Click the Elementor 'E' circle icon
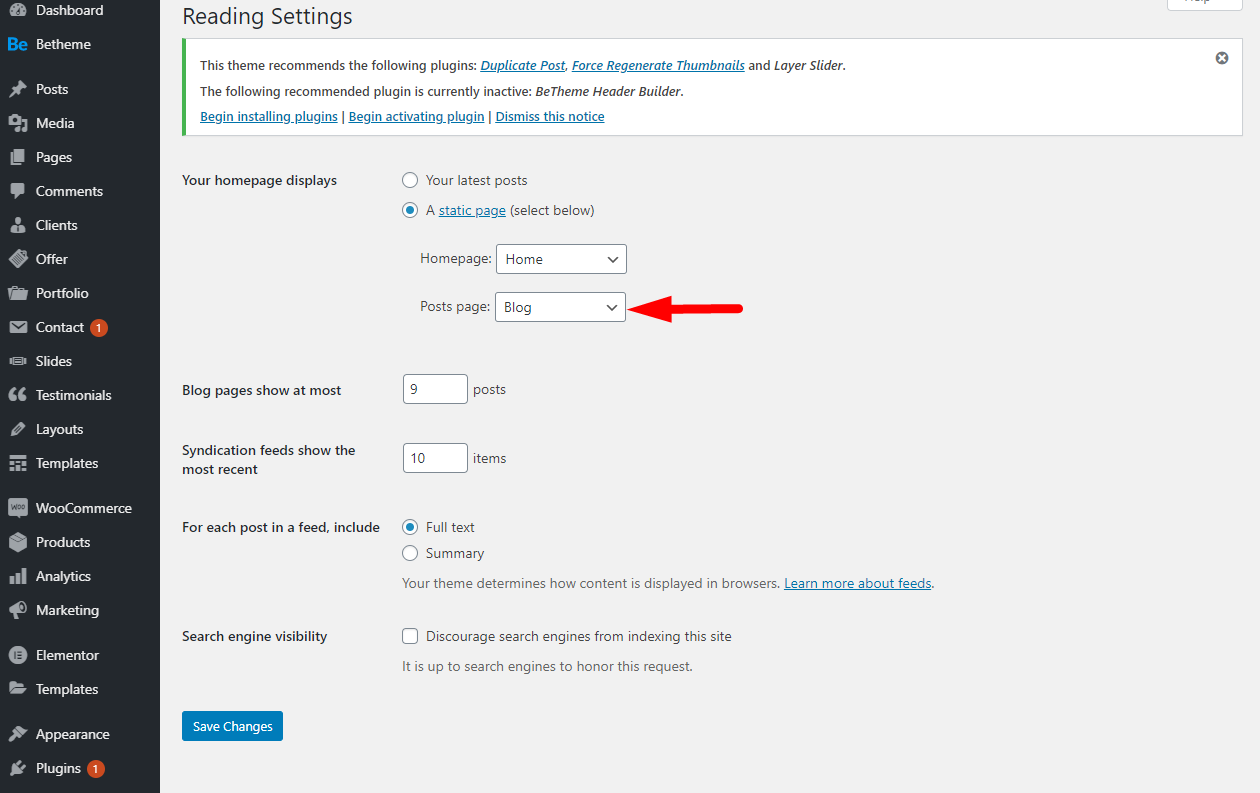 (x=17, y=655)
